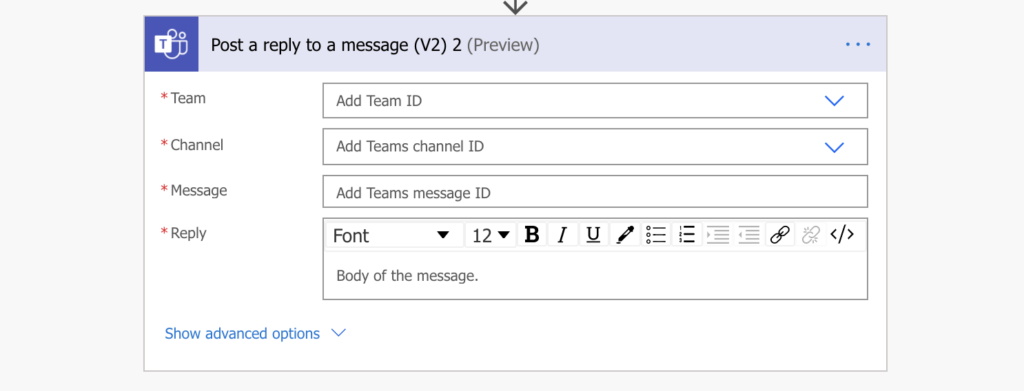Open the font size 12 dropdown
The image size is (1024, 391).
490,235
